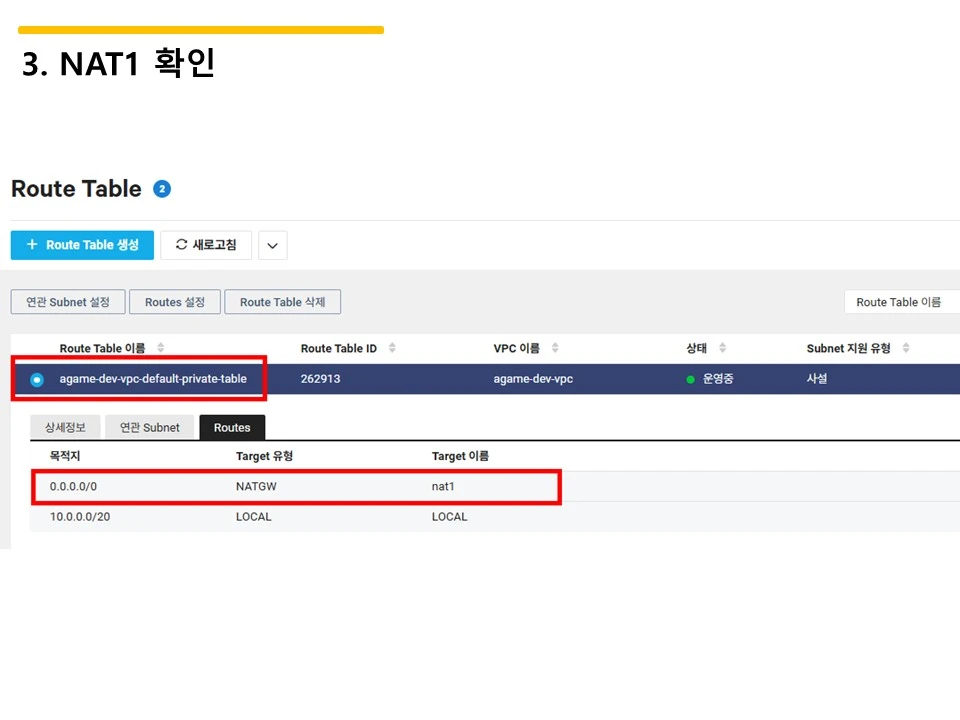
Task: Expand the dropdown arrow next to 새로고침
Action: coord(272,245)
